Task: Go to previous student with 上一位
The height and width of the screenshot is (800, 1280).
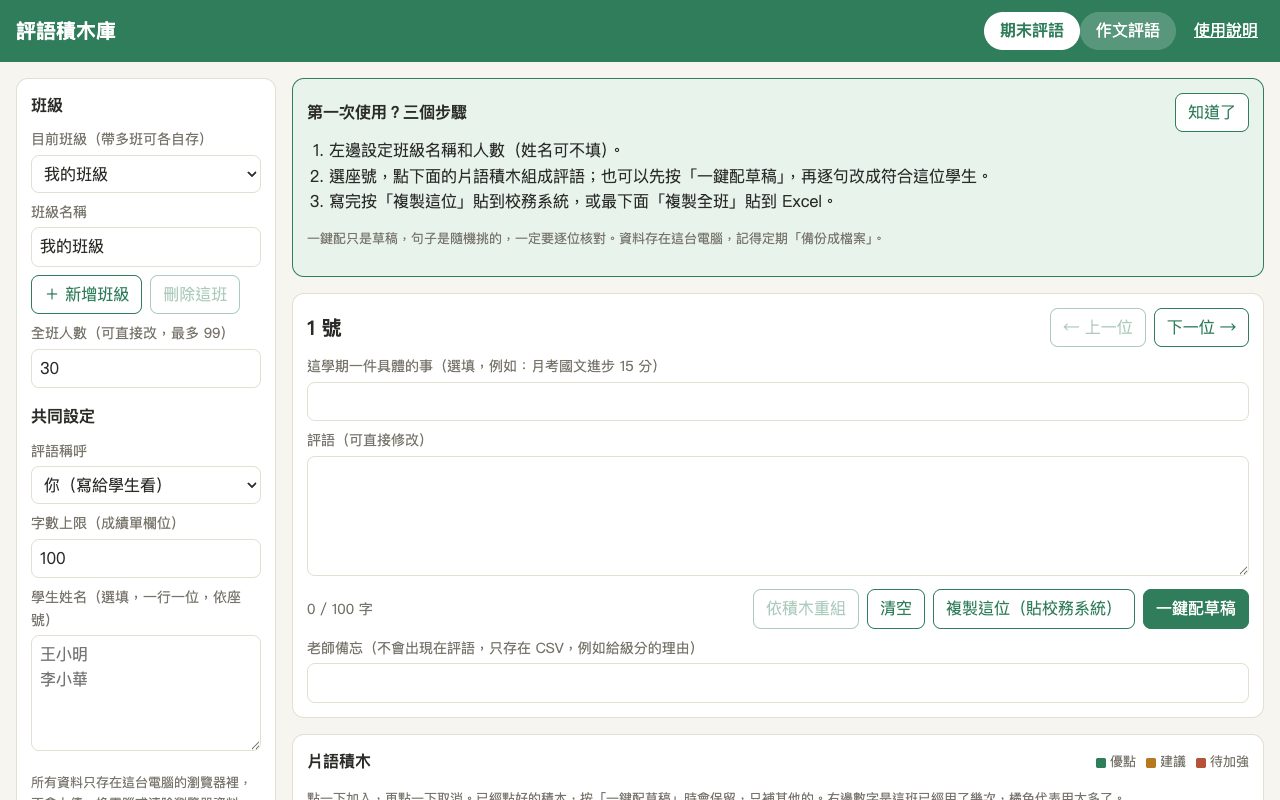Action: point(1098,328)
